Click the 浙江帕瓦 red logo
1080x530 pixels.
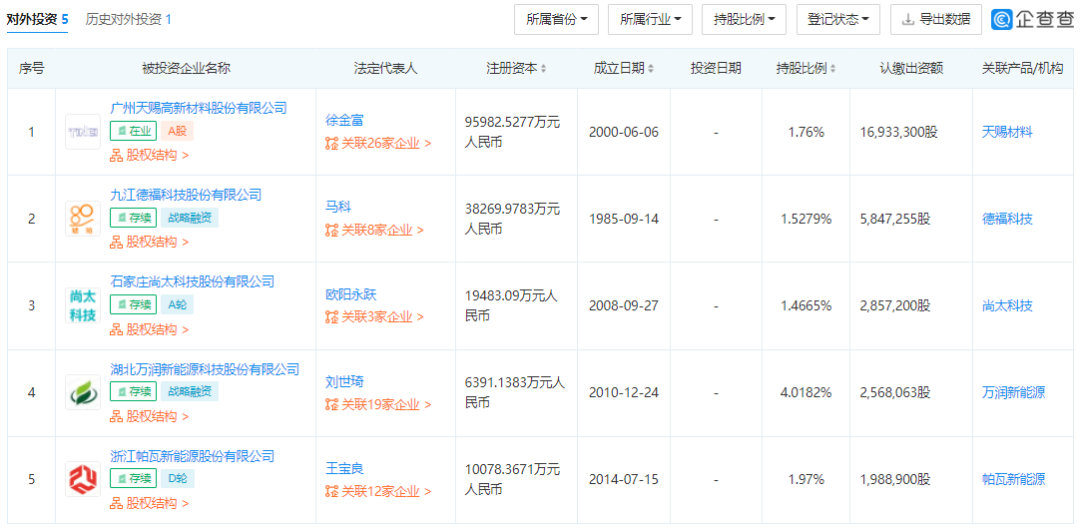82,480
